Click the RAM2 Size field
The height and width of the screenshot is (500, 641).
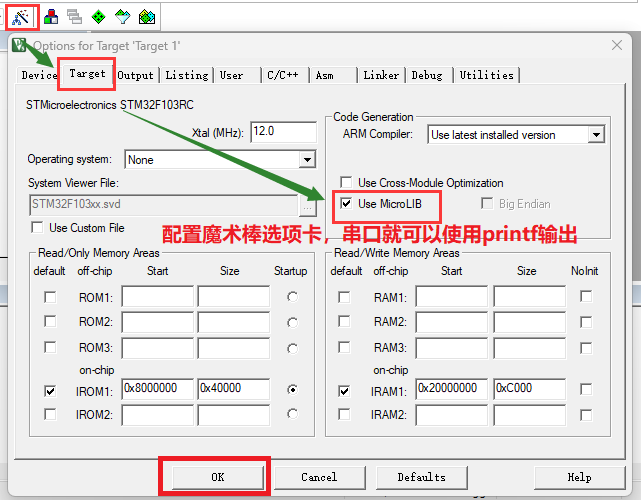point(530,322)
